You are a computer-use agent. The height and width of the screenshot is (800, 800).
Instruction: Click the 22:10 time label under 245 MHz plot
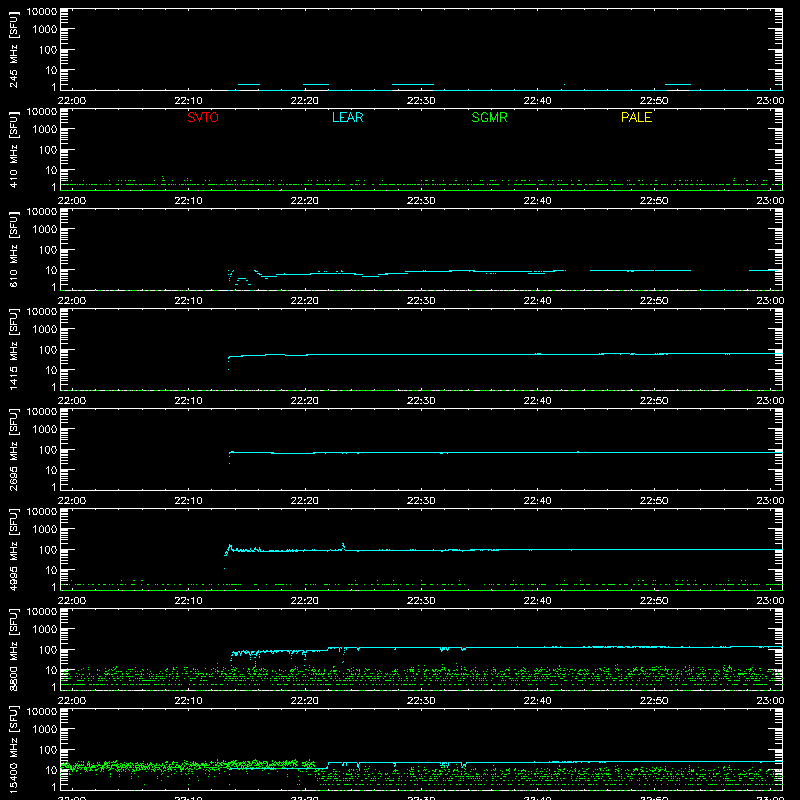point(188,101)
